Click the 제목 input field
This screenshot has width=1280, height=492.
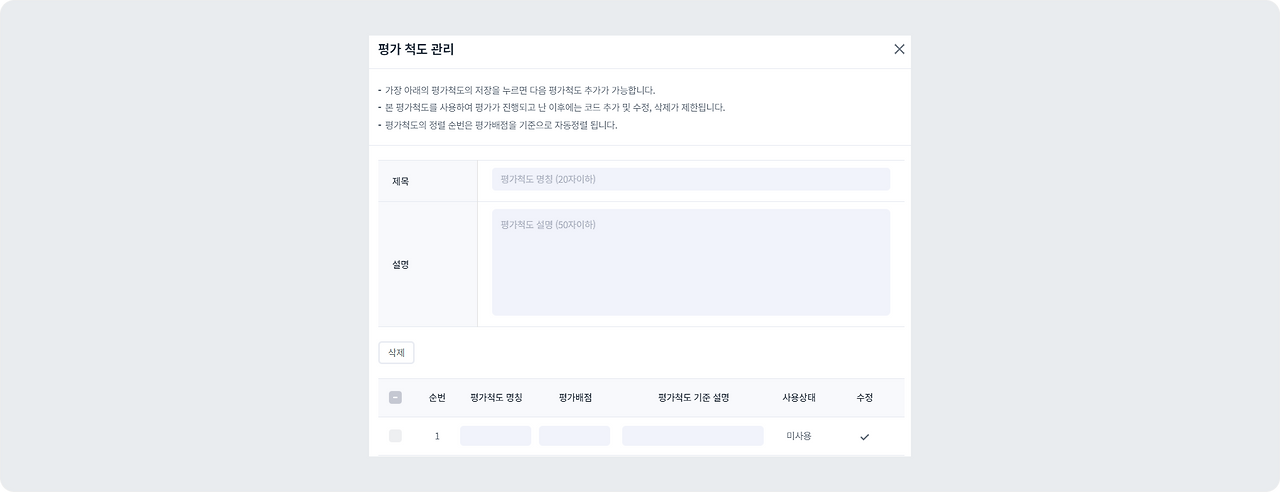(x=691, y=179)
